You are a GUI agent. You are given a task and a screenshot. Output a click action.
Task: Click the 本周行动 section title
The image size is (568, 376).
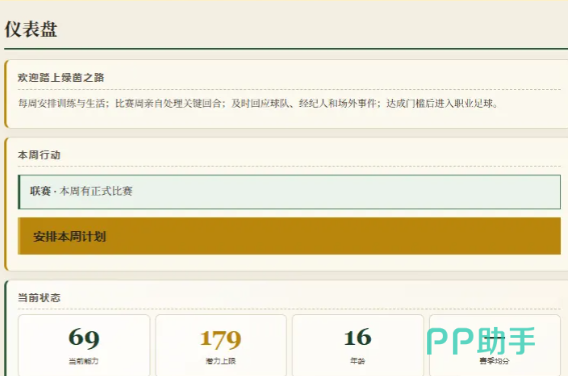tap(39, 155)
